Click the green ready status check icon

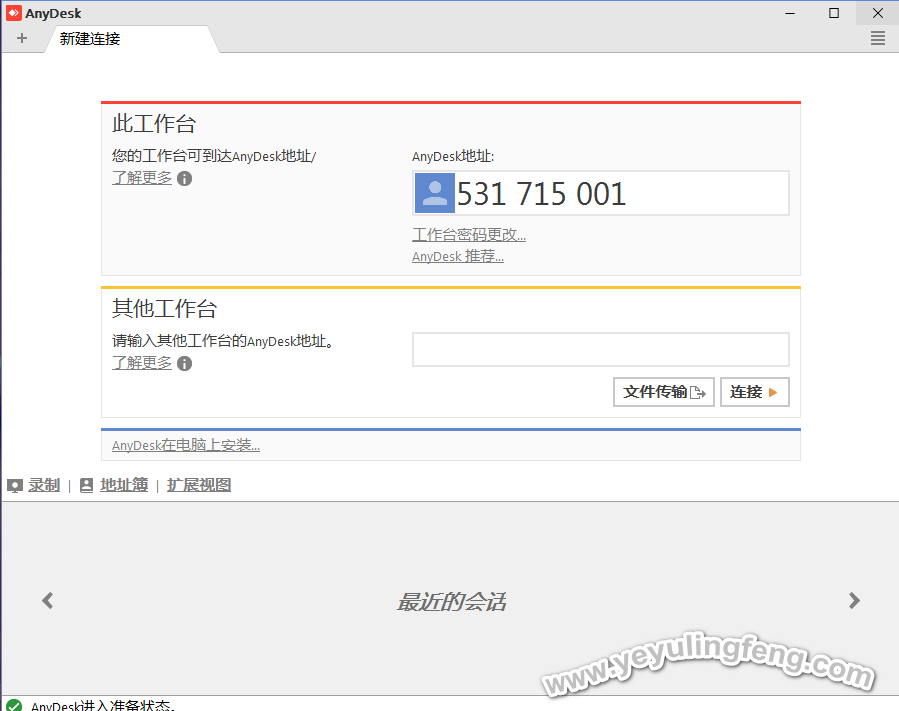tap(14, 705)
